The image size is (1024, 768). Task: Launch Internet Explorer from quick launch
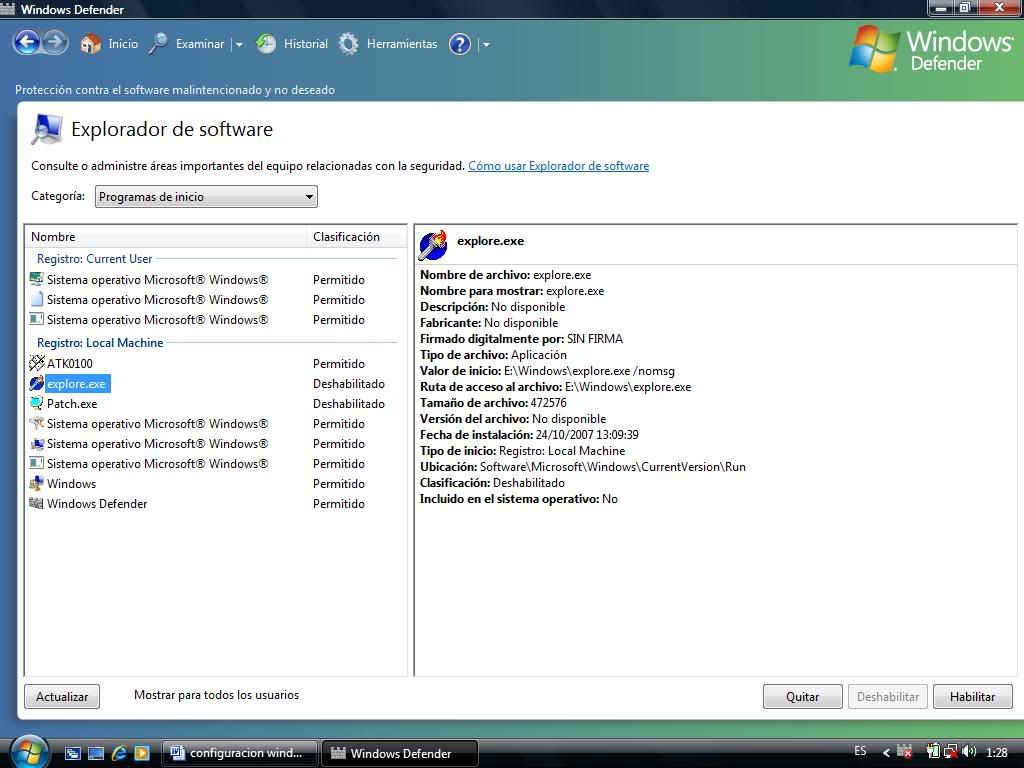click(119, 753)
